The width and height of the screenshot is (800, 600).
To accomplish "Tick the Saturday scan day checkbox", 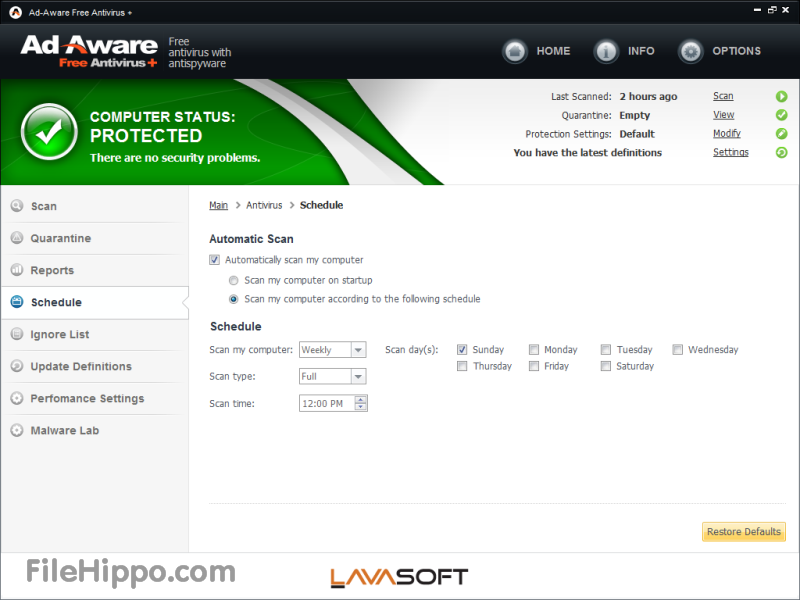I will pos(606,366).
